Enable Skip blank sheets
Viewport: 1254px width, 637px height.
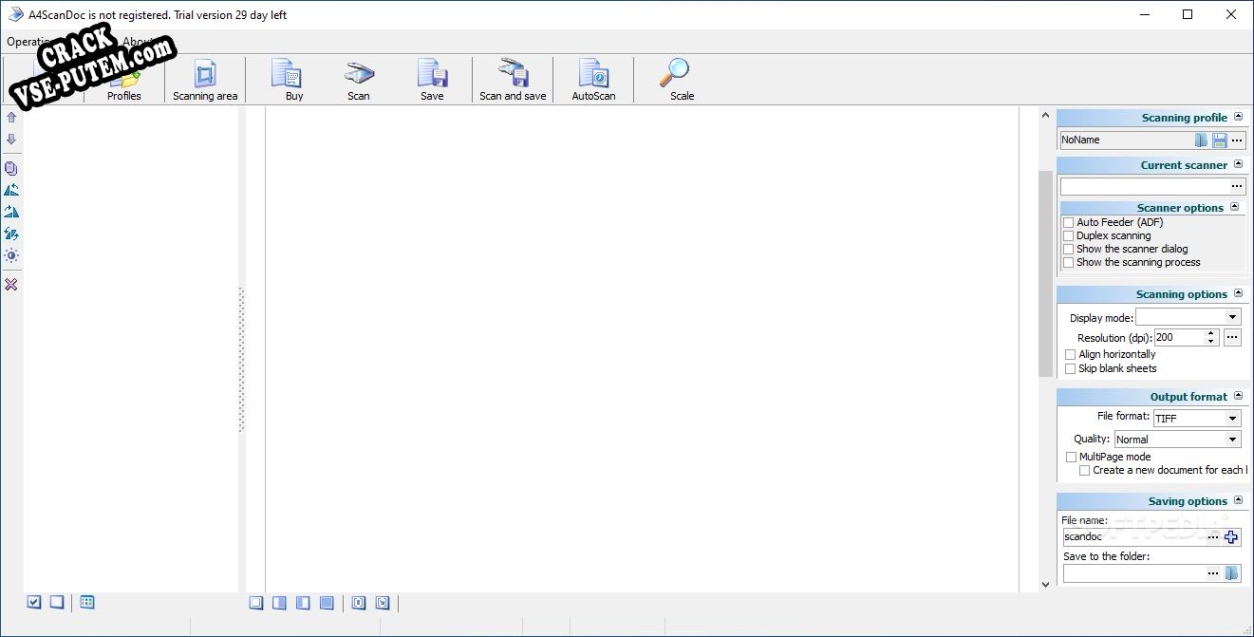coord(1071,369)
